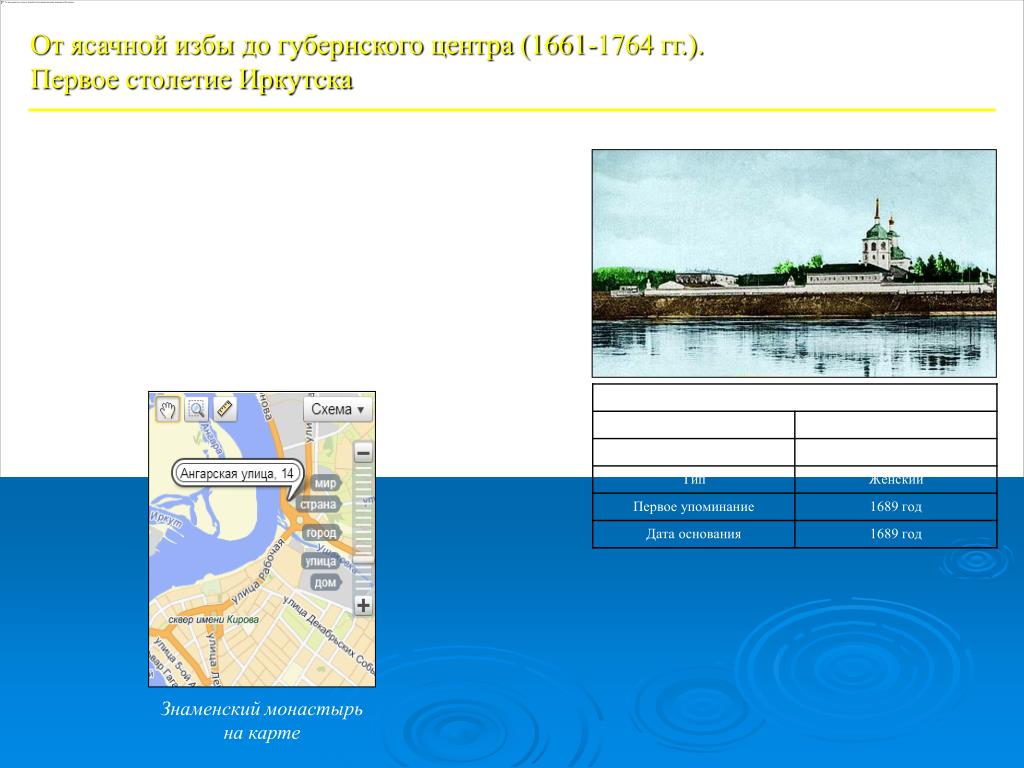Screen dimensions: 1024x768
Task: Select the Дата основания table cell
Action: pyautogui.click(x=693, y=534)
